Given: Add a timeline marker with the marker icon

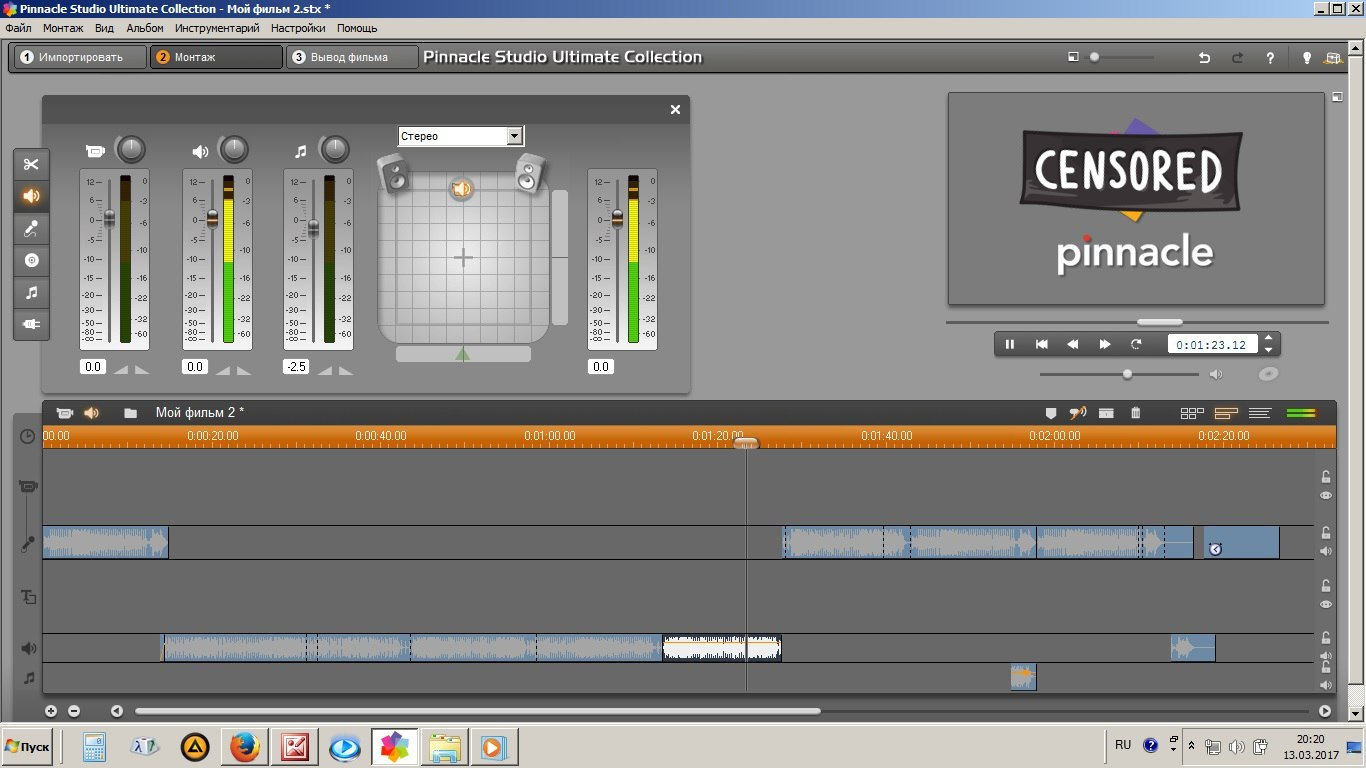Looking at the screenshot, I should pos(1051,412).
